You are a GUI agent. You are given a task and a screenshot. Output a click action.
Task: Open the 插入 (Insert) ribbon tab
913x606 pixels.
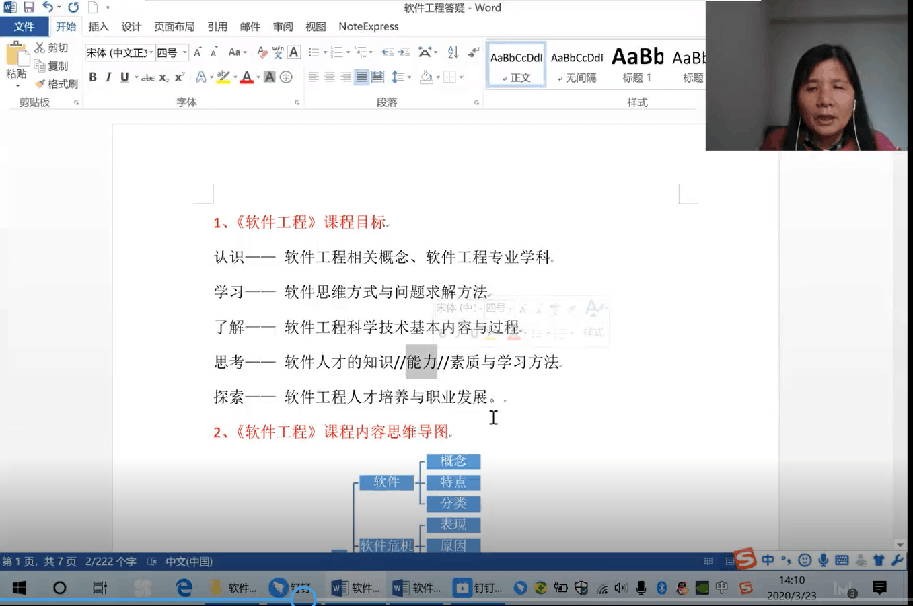click(98, 27)
